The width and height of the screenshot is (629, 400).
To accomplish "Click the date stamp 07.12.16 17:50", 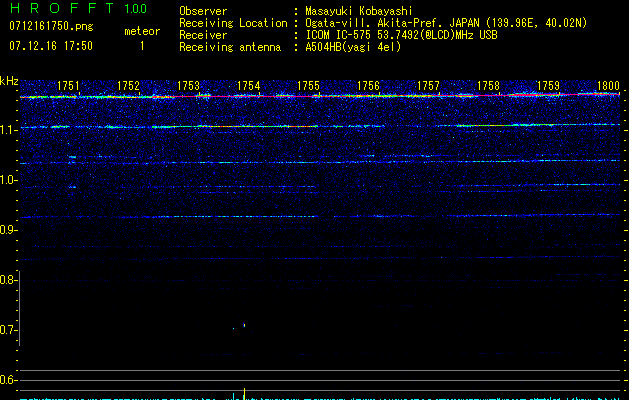I will 50,46.
